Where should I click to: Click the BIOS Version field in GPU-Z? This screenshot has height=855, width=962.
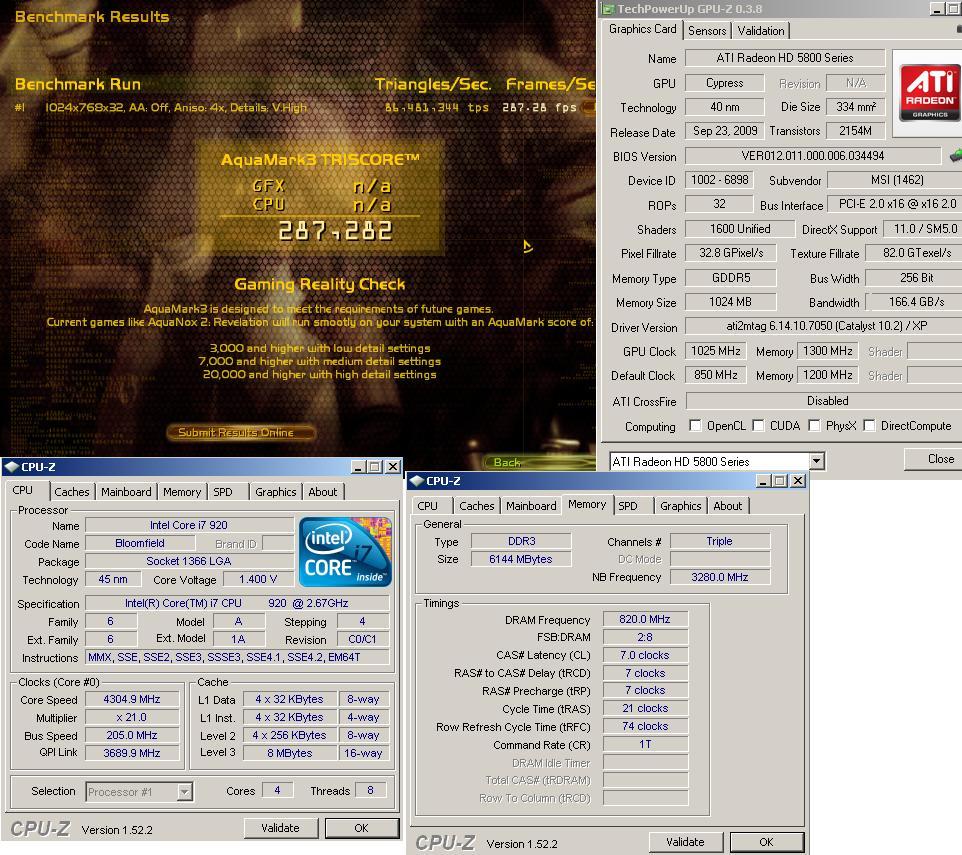pos(812,156)
